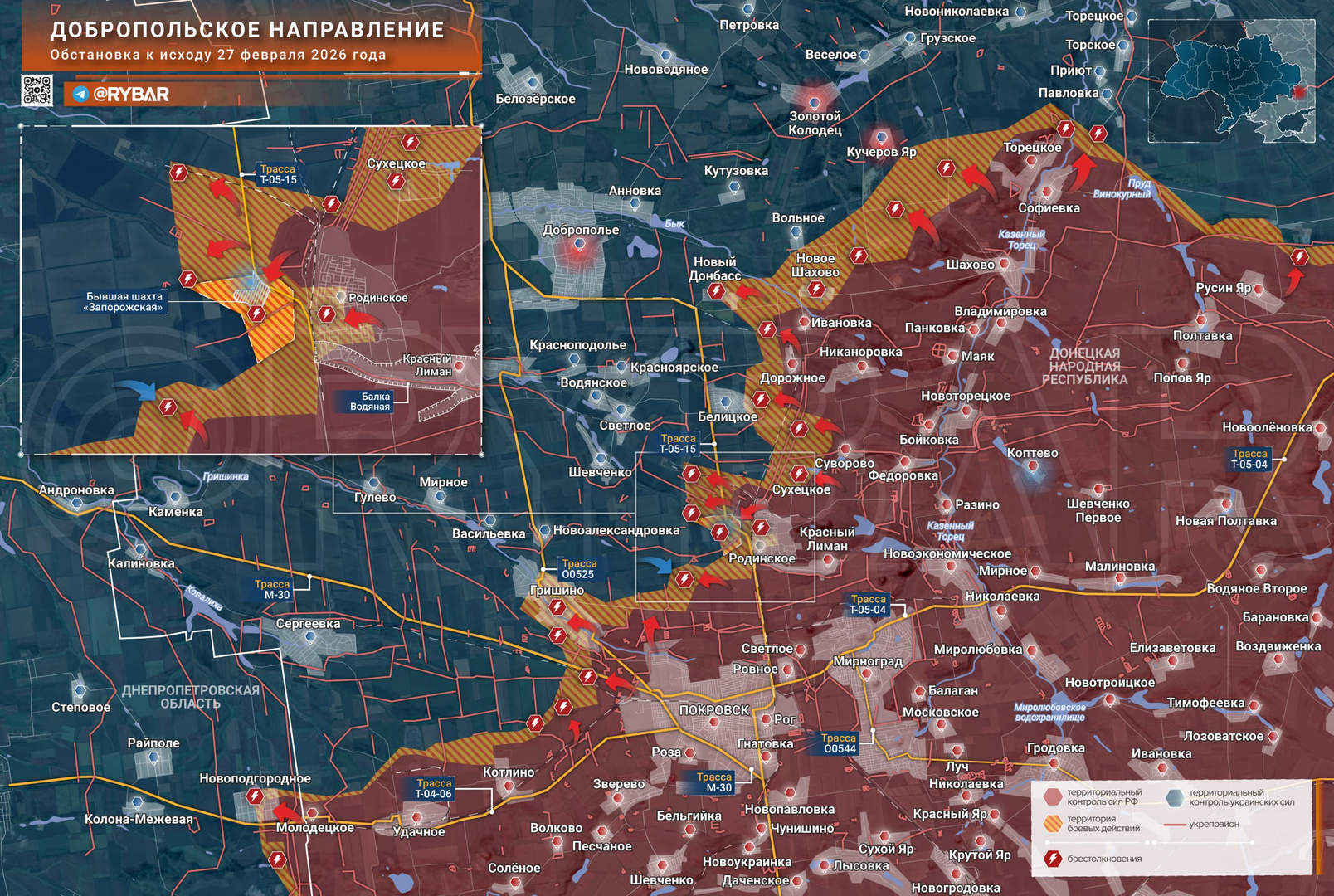Click the clashes lightning icon in the legend

pyautogui.click(x=1053, y=859)
